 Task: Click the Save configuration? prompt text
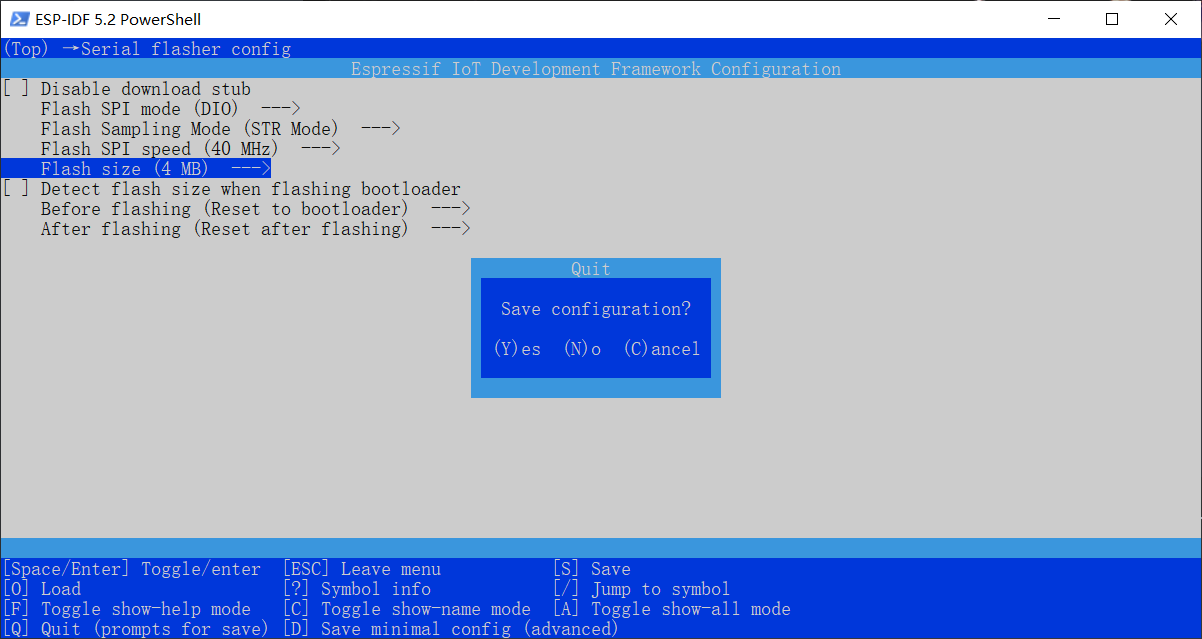point(596,309)
